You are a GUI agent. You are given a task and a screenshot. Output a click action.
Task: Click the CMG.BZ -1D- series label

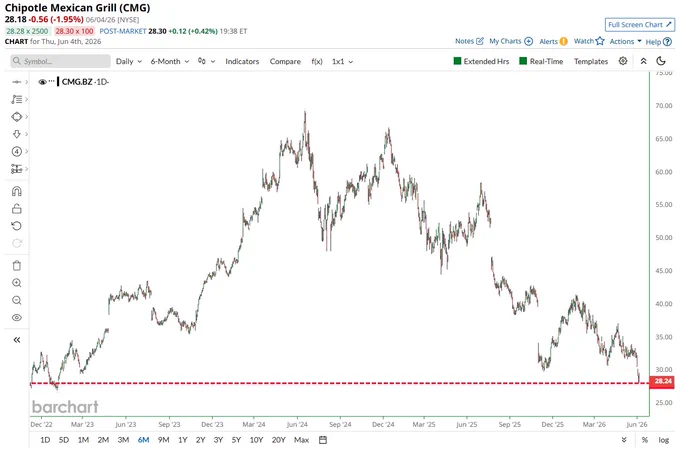(85, 82)
